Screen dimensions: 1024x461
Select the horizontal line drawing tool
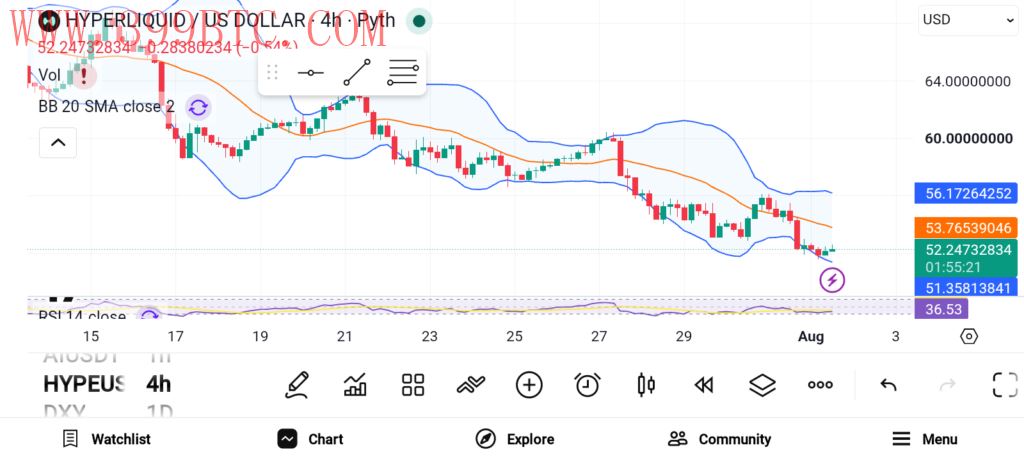click(310, 72)
